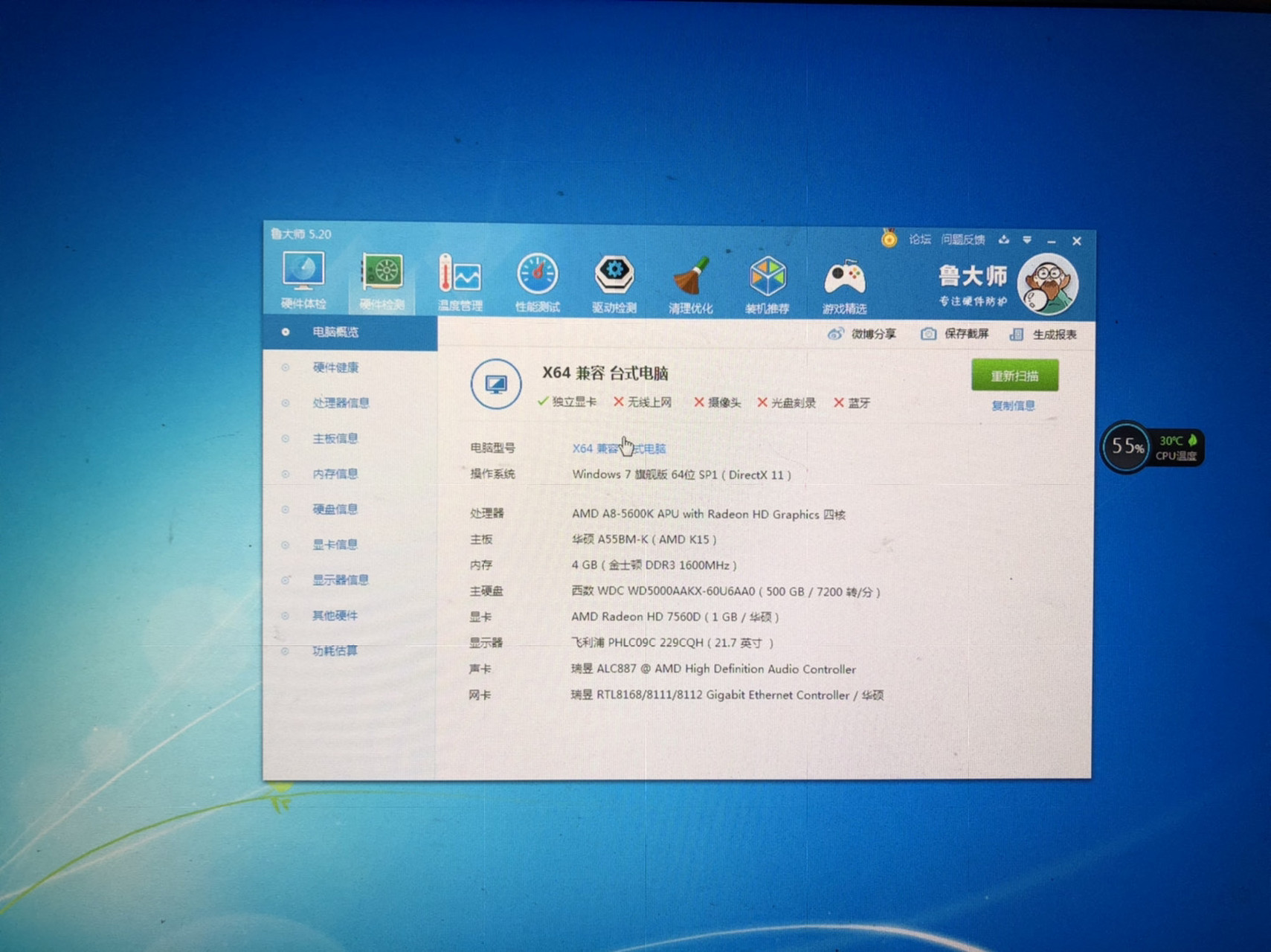Open 装机推荐 build recommendations
Viewport: 1271px width, 952px height.
768,286
